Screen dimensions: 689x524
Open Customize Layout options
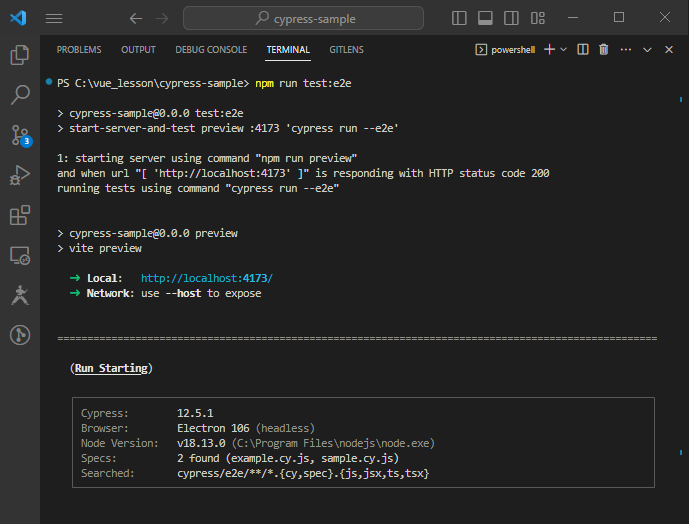(x=537, y=18)
